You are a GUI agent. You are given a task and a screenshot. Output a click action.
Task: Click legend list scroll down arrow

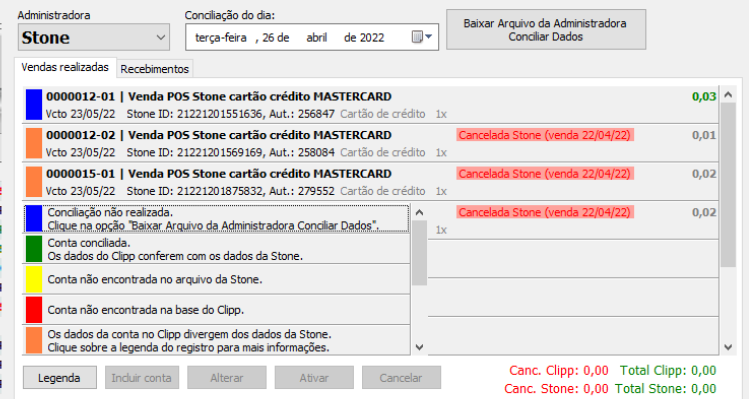(x=419, y=347)
